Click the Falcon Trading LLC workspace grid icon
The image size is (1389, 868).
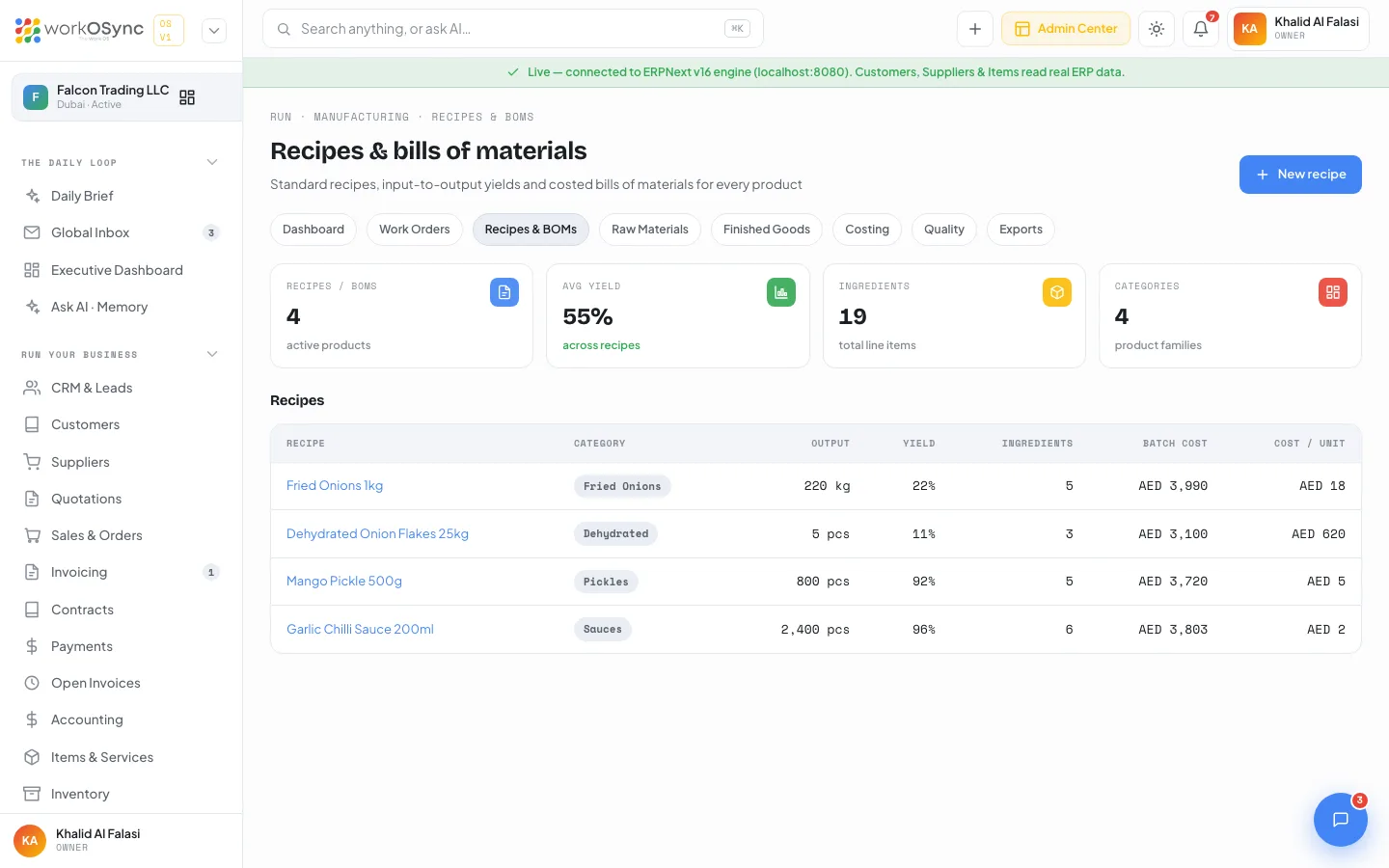pos(187,97)
